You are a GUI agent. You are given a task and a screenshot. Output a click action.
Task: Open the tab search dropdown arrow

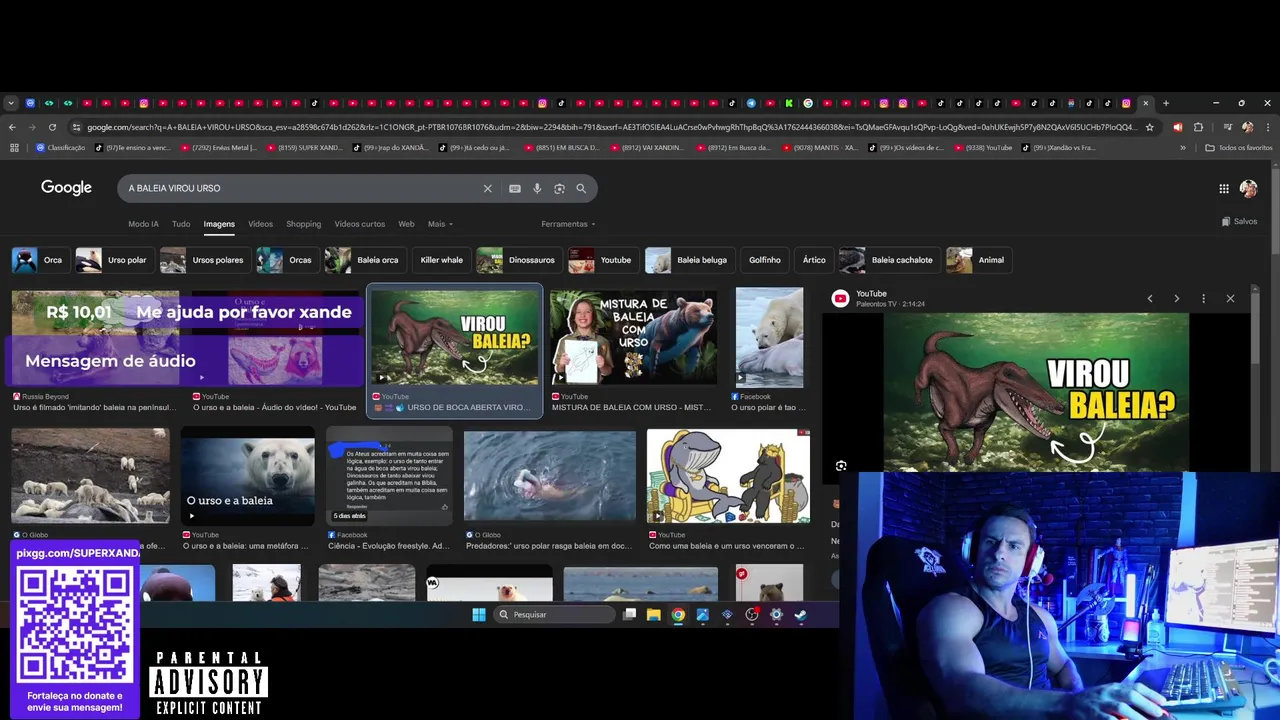11,103
